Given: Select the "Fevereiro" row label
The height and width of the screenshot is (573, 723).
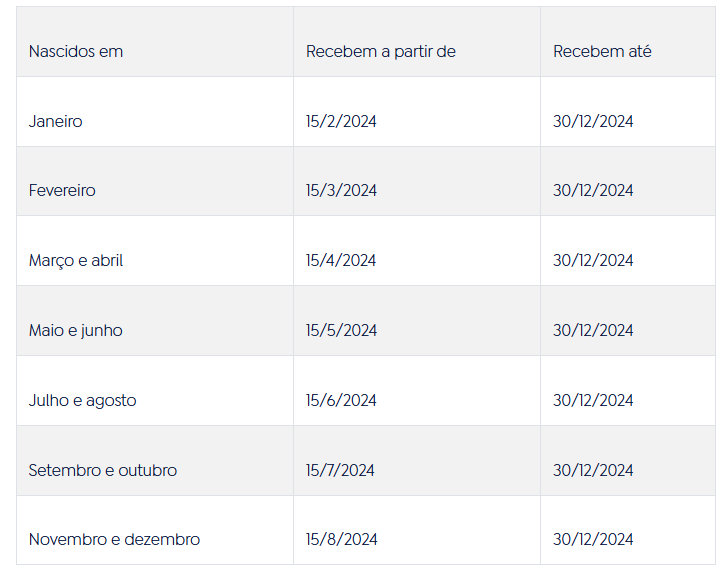Looking at the screenshot, I should [62, 190].
